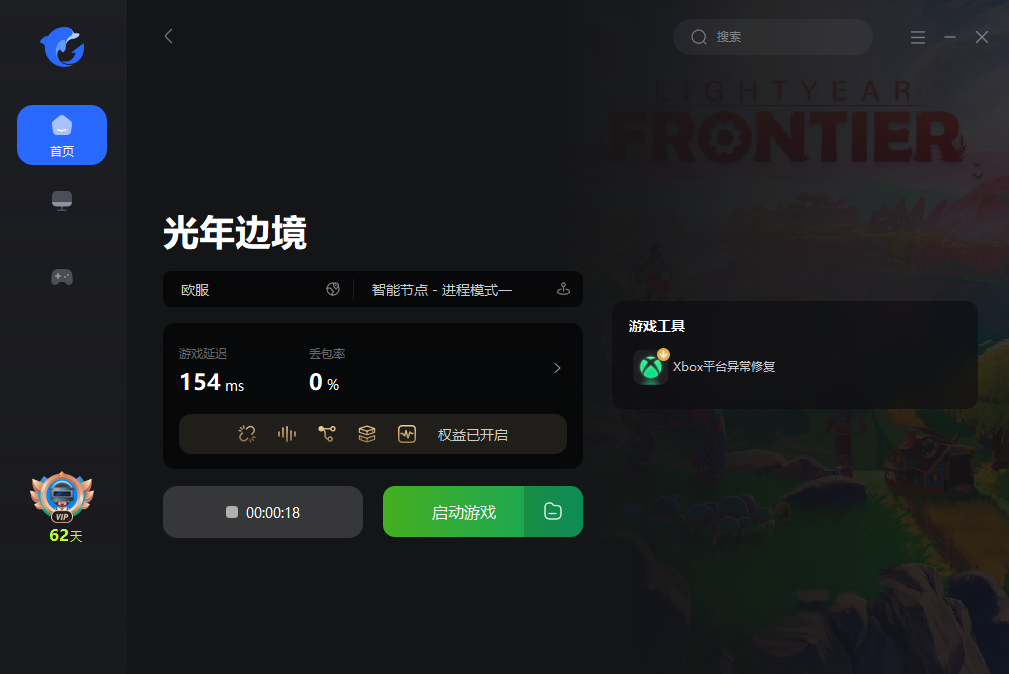This screenshot has width=1009, height=674.
Task: Expand latency details with right chevron
Action: coord(557,368)
